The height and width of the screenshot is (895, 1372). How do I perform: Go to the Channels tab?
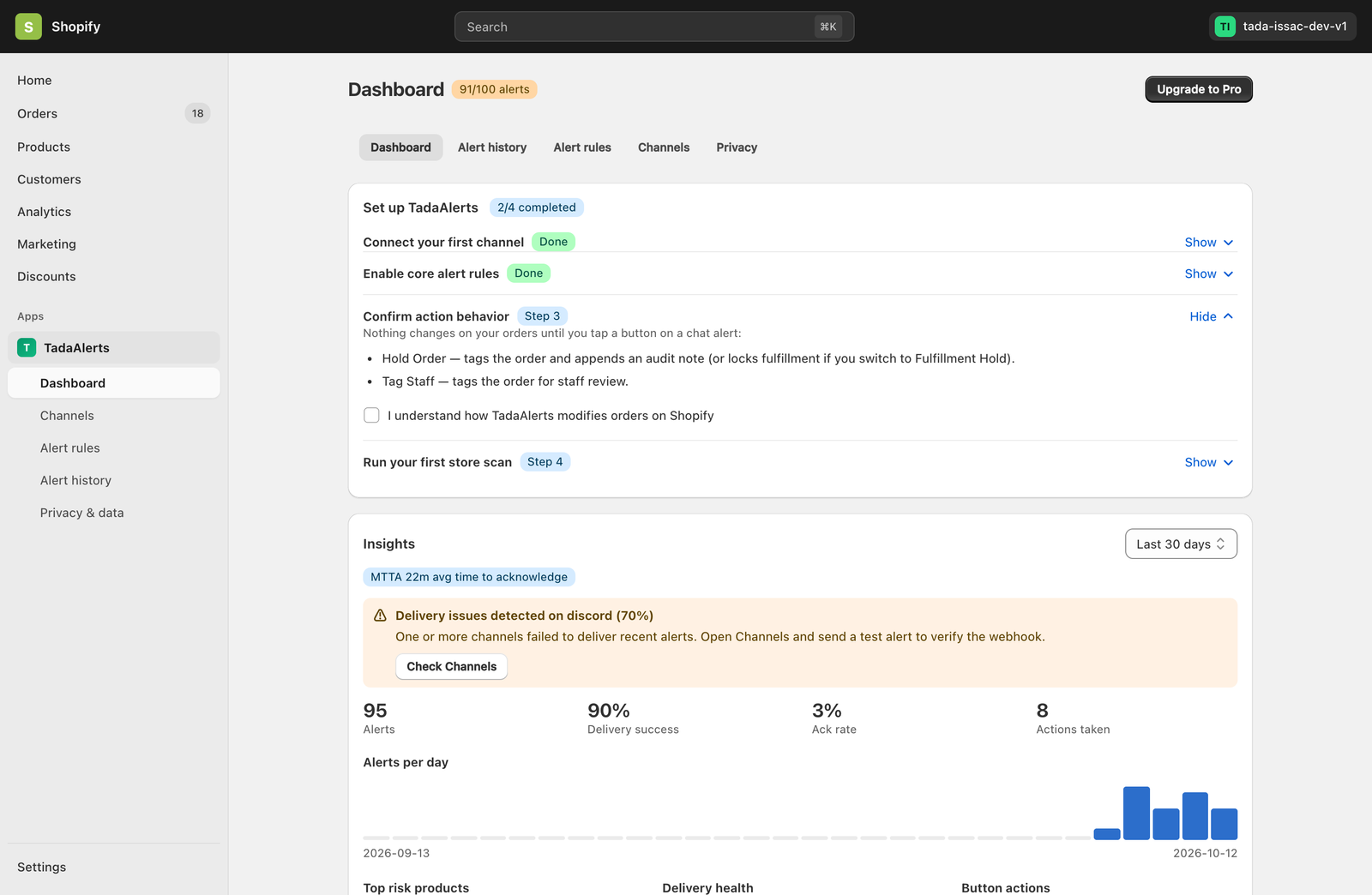pos(664,147)
